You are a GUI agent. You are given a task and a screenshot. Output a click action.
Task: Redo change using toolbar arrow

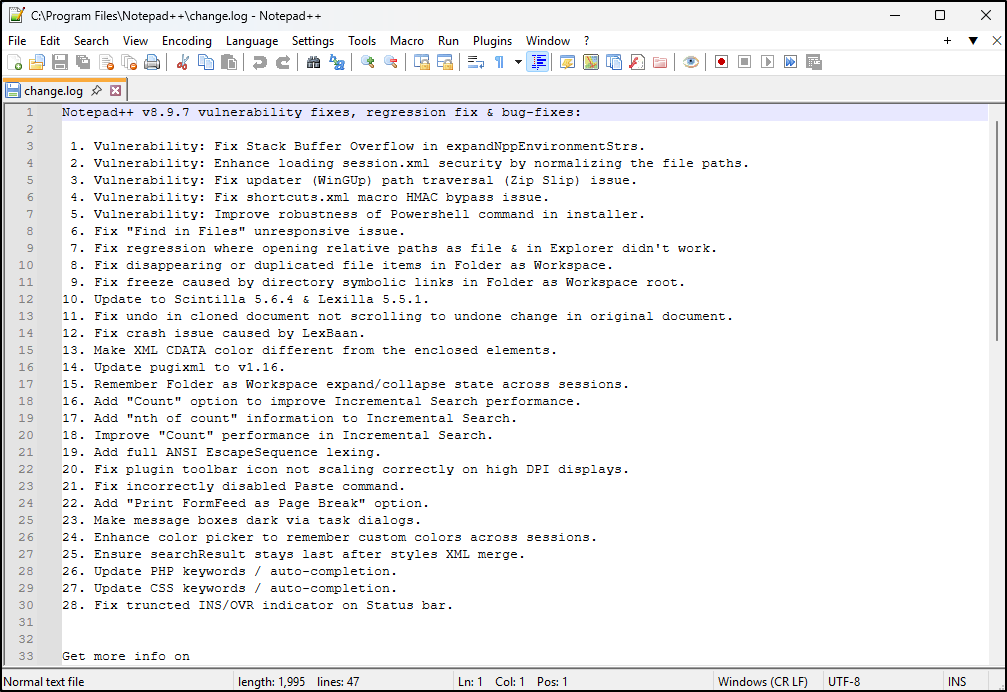[x=283, y=62]
